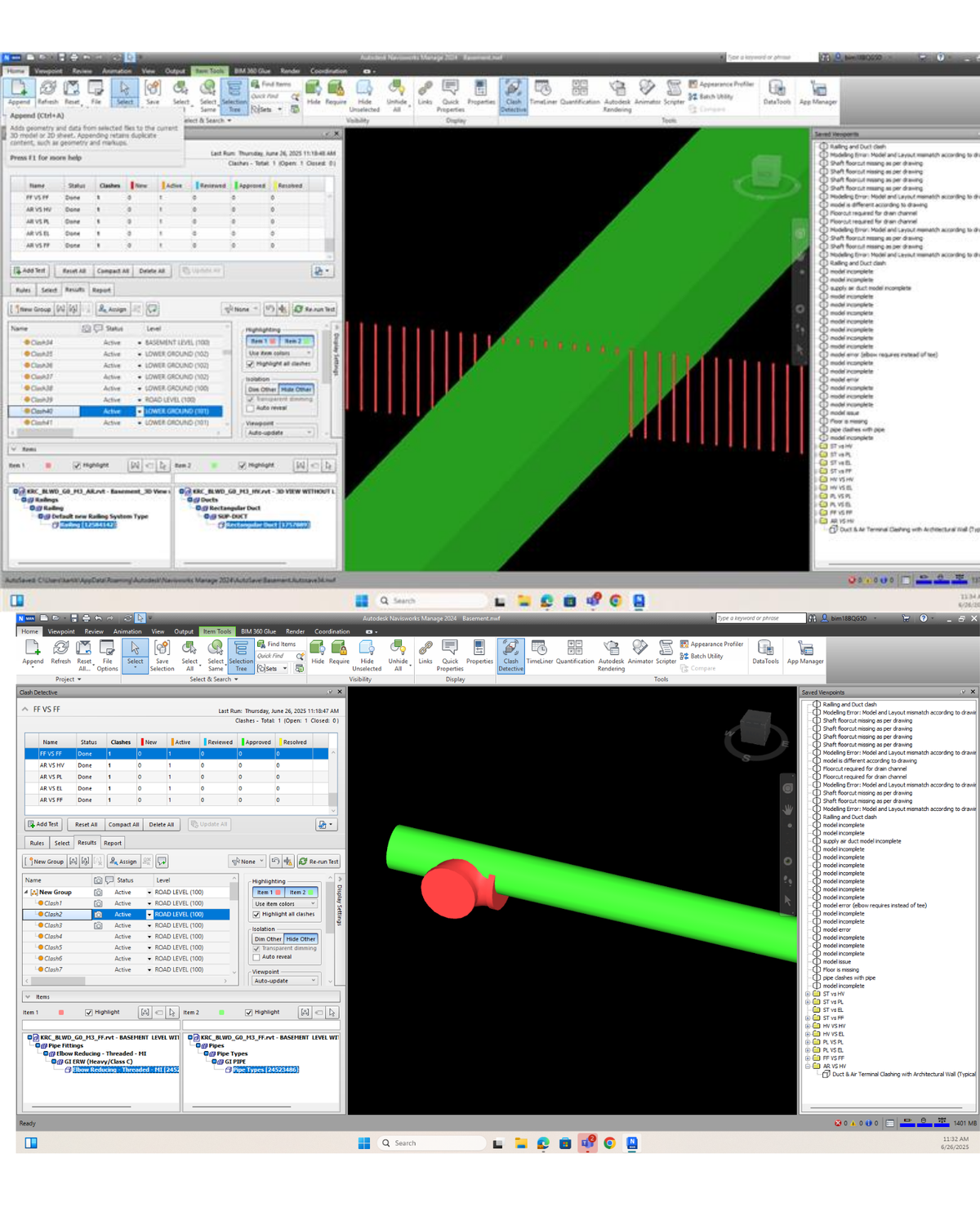Open Links tool in the pipe-clash window
The image size is (980, 1225).
425,653
